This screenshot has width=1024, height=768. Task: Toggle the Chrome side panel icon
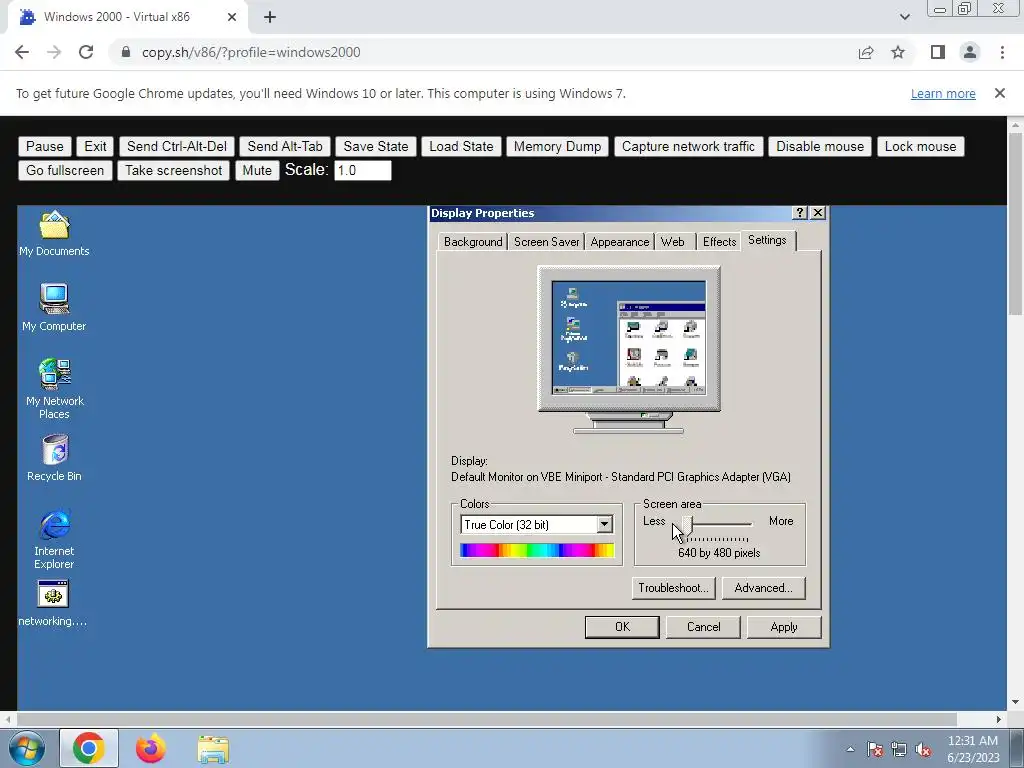pyautogui.click(x=938, y=52)
